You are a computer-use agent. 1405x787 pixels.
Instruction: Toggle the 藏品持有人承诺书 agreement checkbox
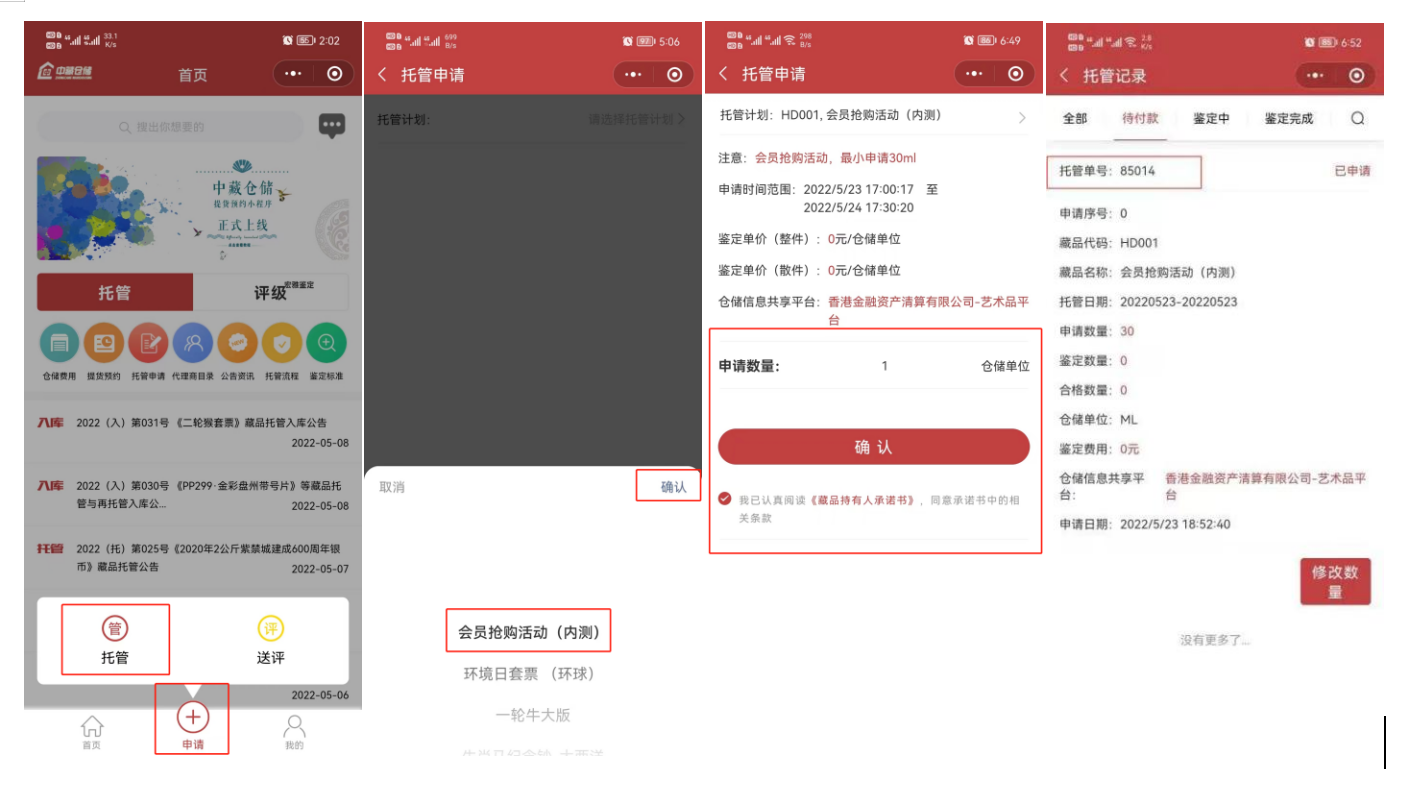[725, 499]
